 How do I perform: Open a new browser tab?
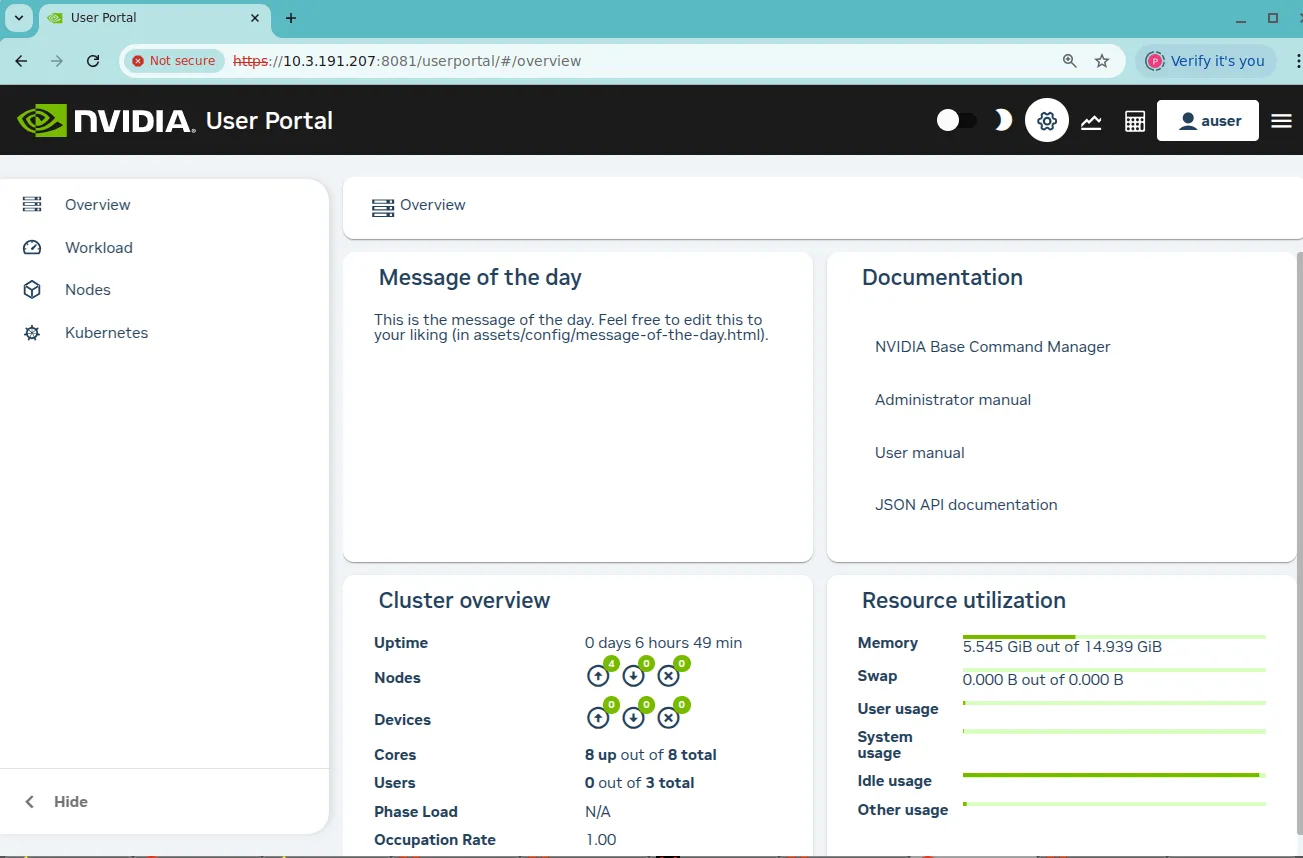click(x=291, y=18)
